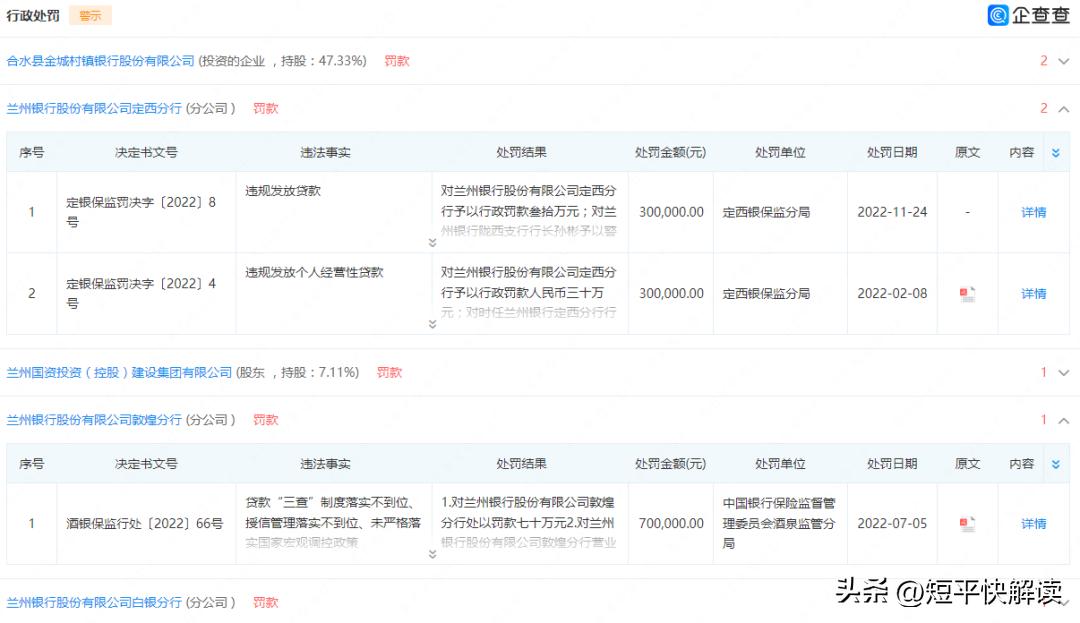
Task: Click the blue double-chevron icon in 敦煌分行 table header
Action: point(1056,463)
